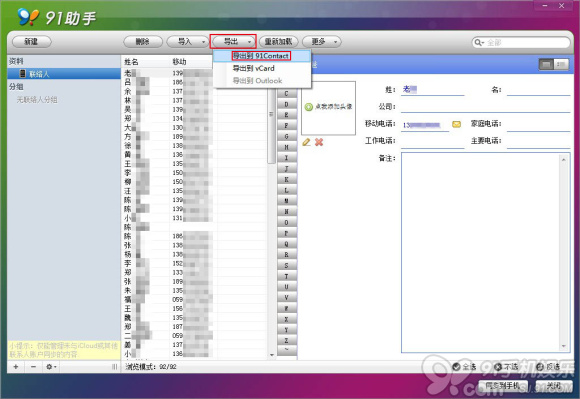Jump to letter G in alphabet index
Viewport: 580px width, 399px height.
tap(287, 136)
